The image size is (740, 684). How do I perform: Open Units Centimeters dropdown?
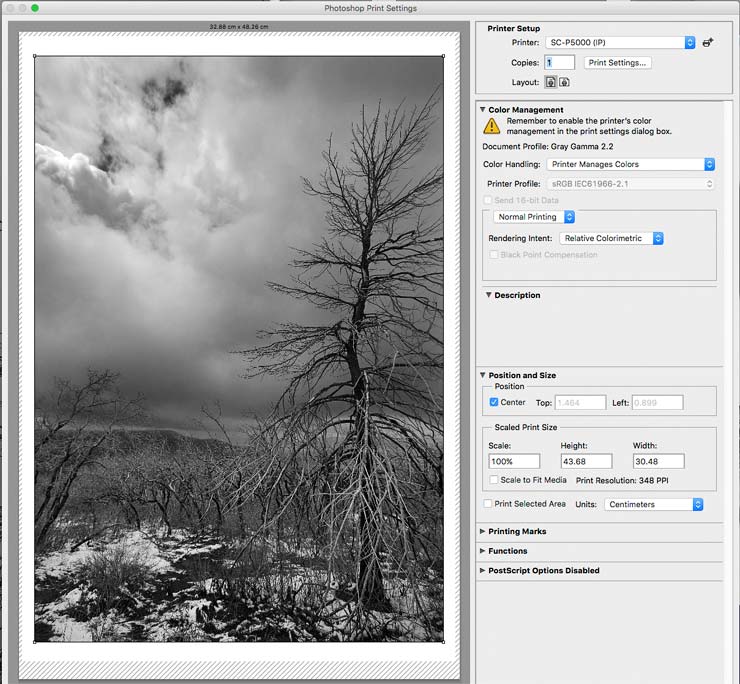654,504
